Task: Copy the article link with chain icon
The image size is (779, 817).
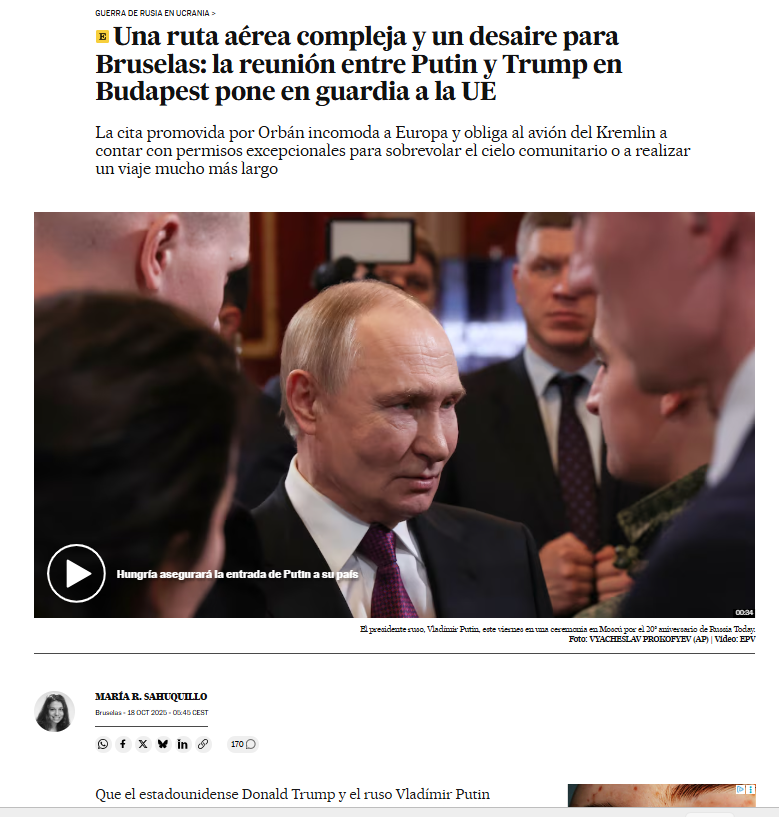Action: pyautogui.click(x=203, y=744)
